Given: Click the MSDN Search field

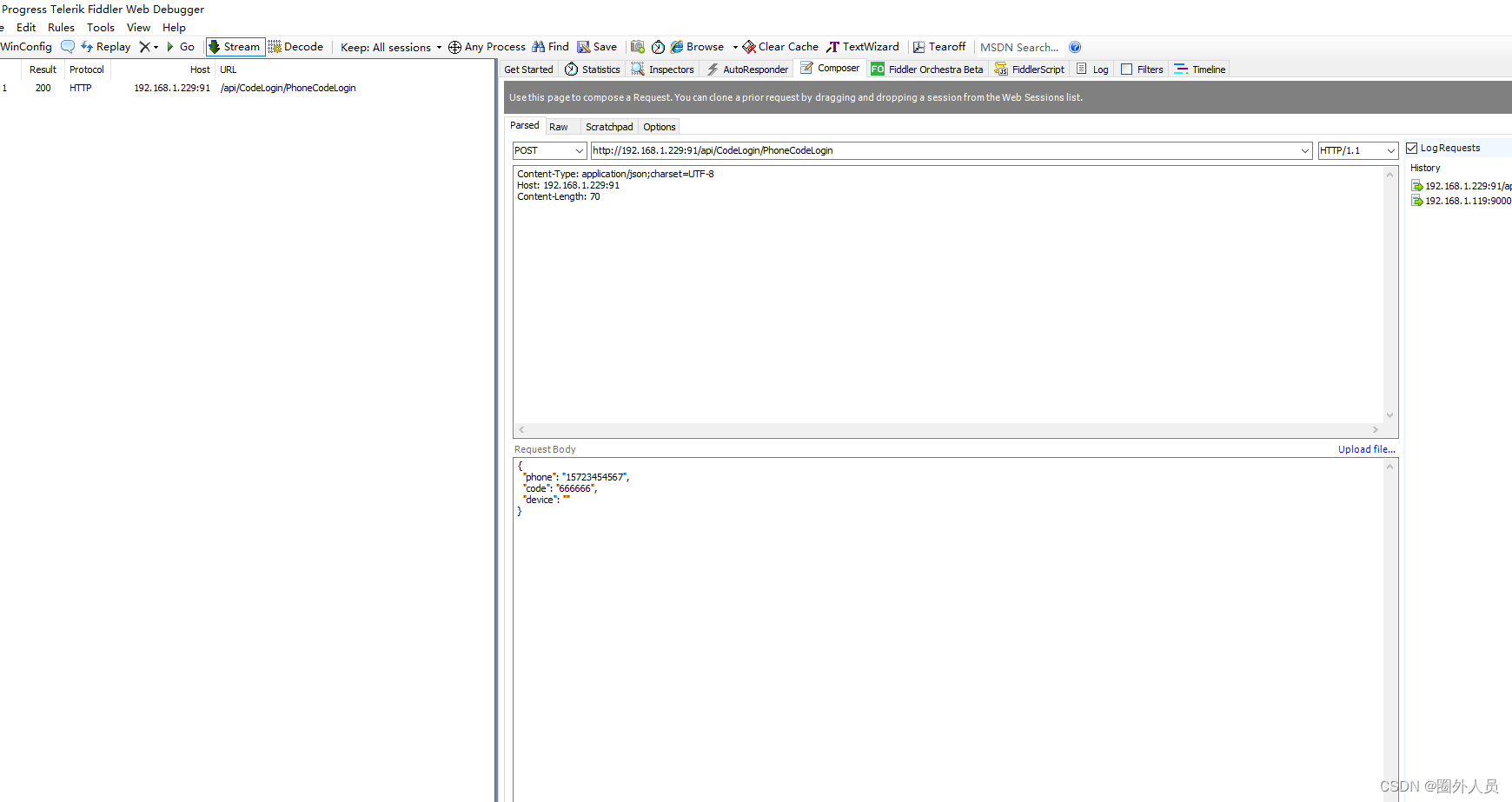Looking at the screenshot, I should (1020, 47).
